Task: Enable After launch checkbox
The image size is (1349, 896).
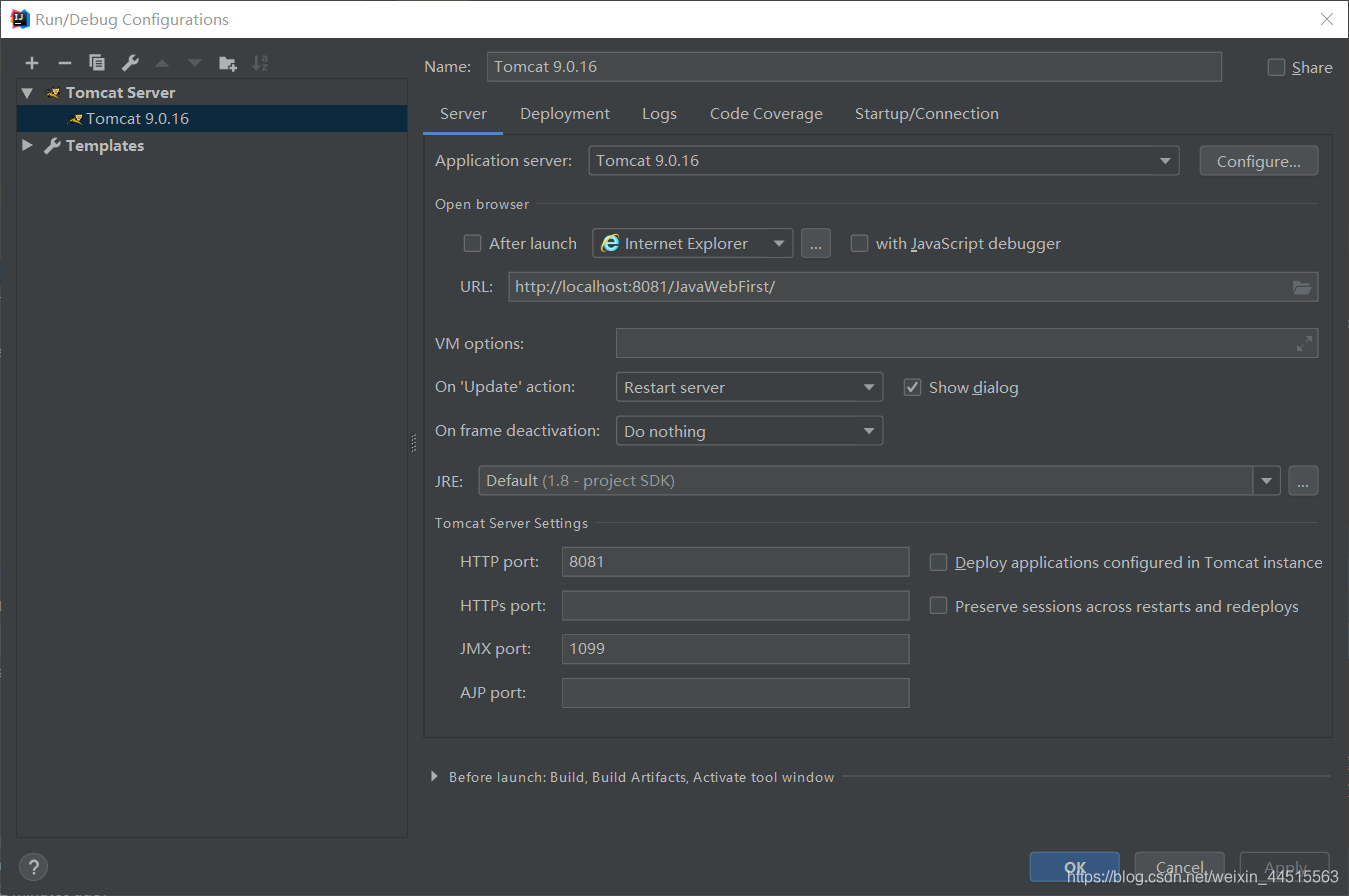Action: coord(473,243)
